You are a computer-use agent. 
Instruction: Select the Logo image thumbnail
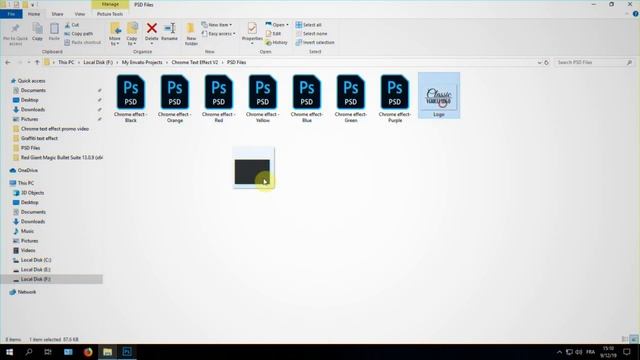[439, 96]
